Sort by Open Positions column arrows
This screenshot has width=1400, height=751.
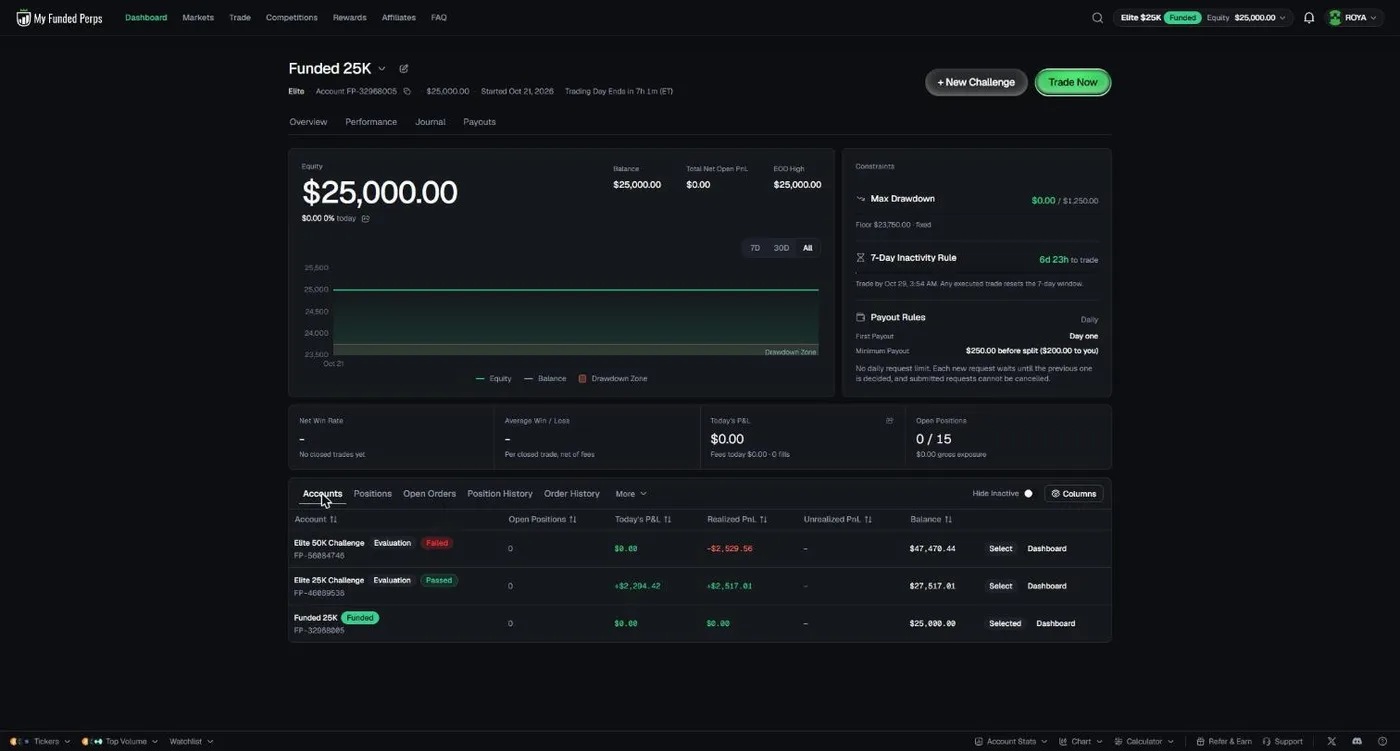pos(573,519)
